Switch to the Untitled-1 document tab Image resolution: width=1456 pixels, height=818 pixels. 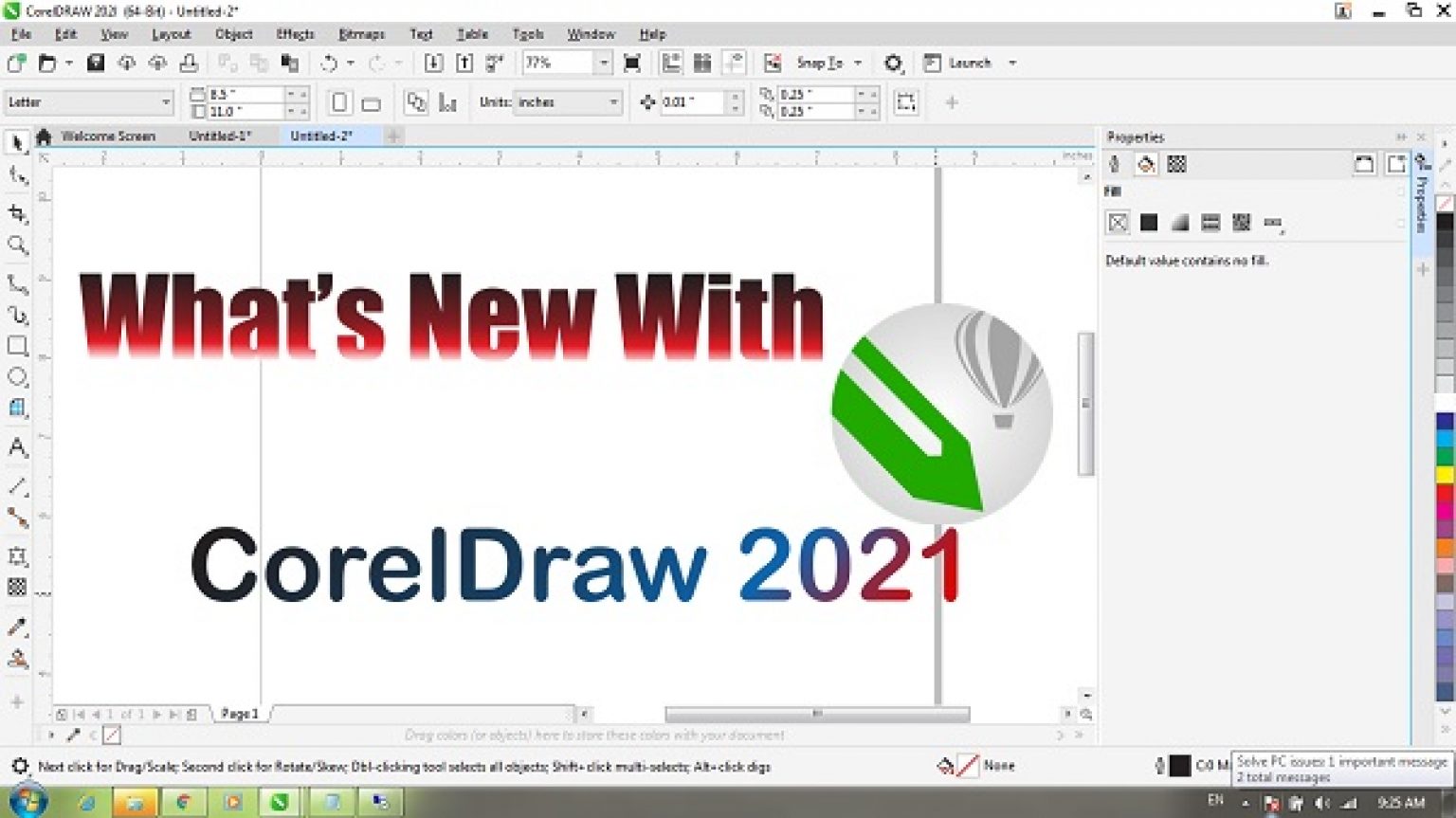pos(220,136)
